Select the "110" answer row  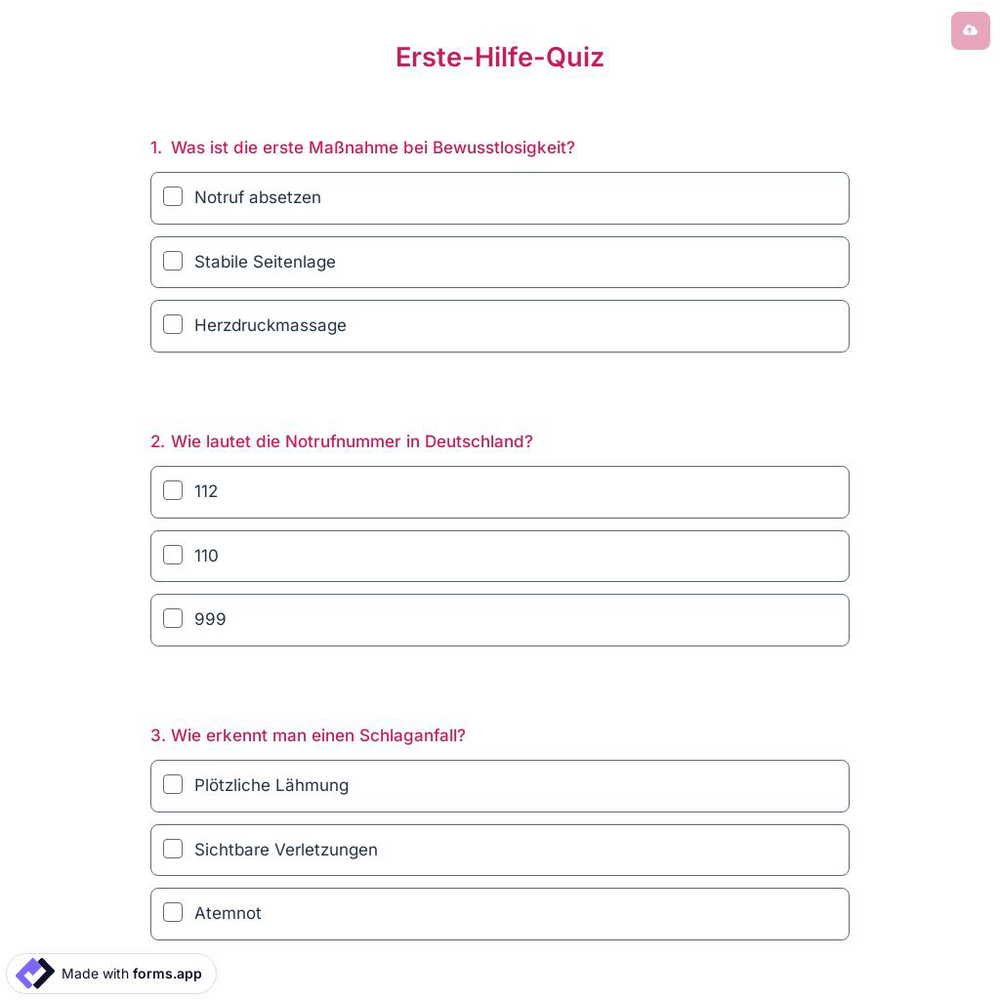click(500, 556)
